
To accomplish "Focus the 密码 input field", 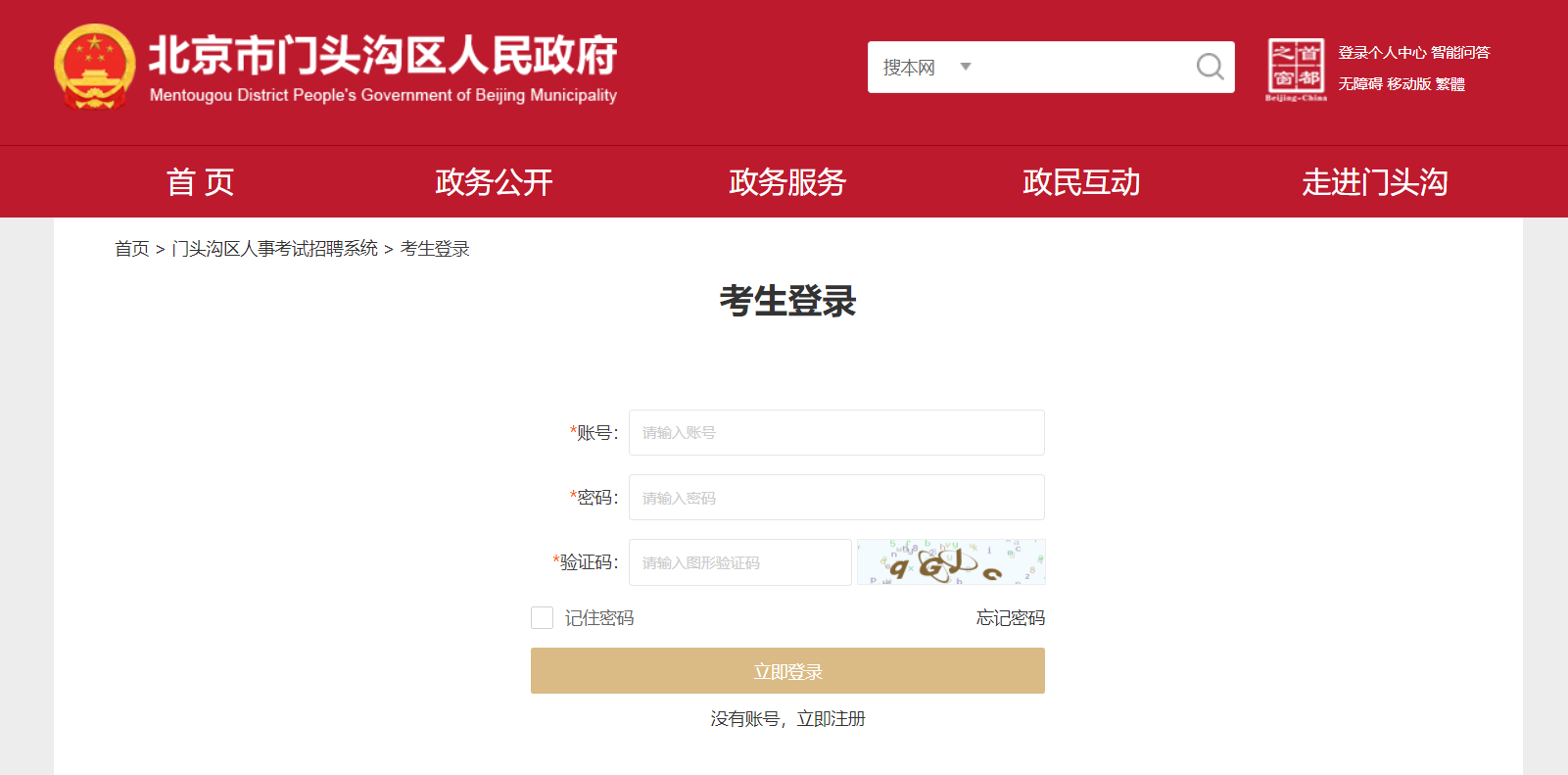I will [x=836, y=497].
